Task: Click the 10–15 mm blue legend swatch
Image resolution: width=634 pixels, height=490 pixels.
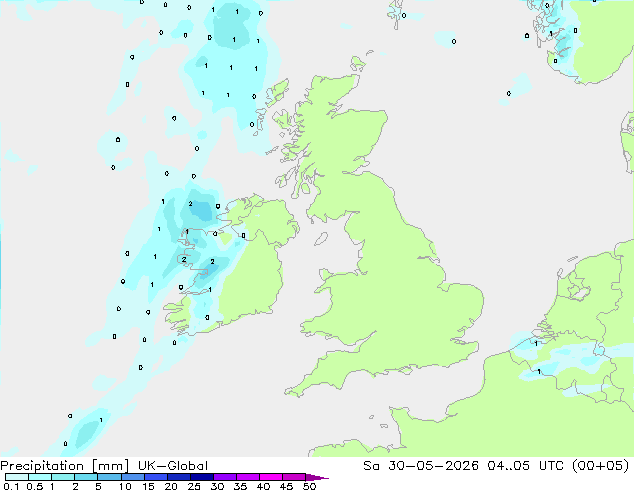Action: tap(132, 477)
